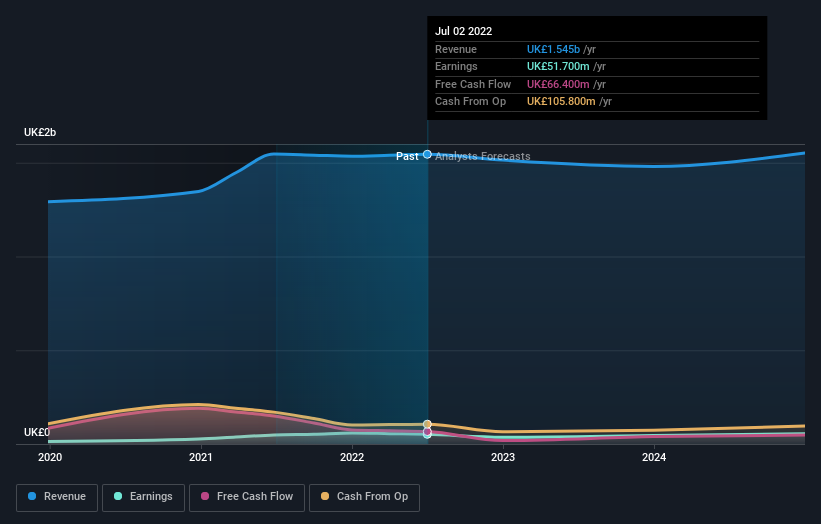Click the UK£105.800m cash from op value
This screenshot has width=821, height=524.
561,102
